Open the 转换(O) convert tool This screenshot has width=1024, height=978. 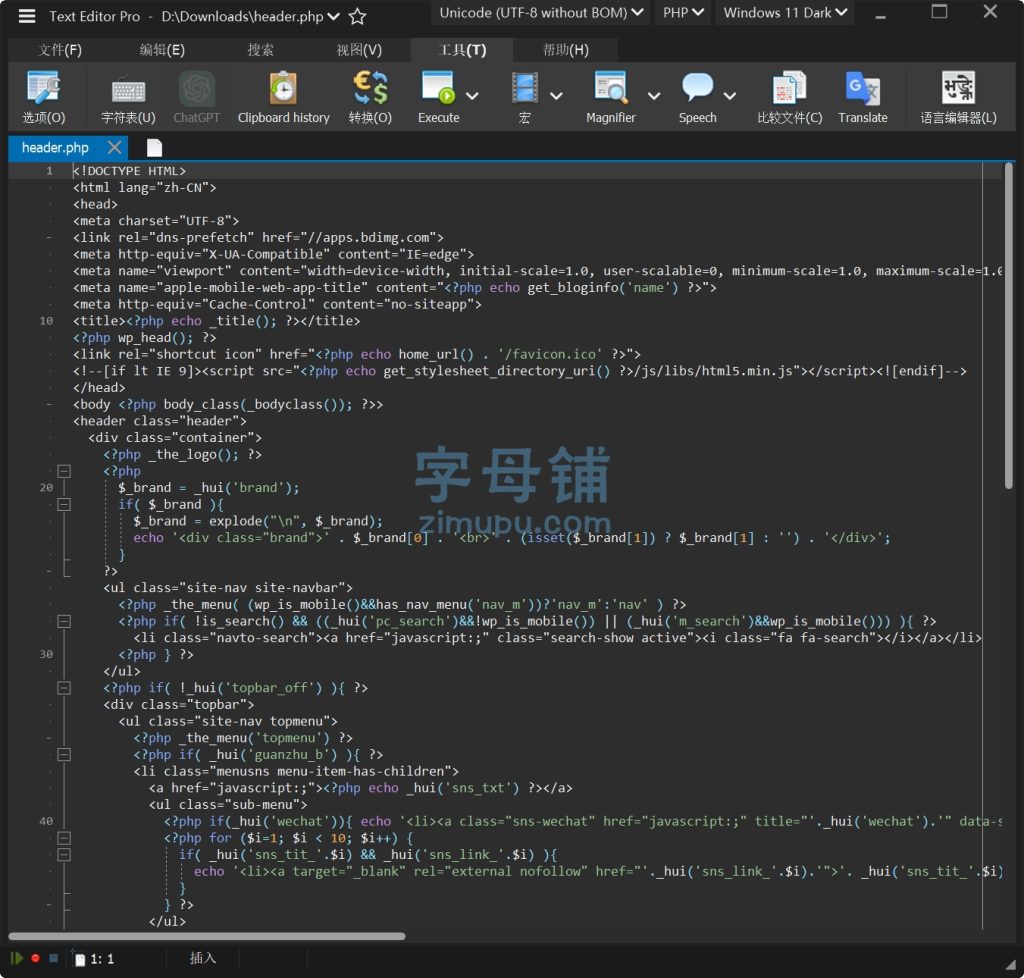(x=370, y=97)
